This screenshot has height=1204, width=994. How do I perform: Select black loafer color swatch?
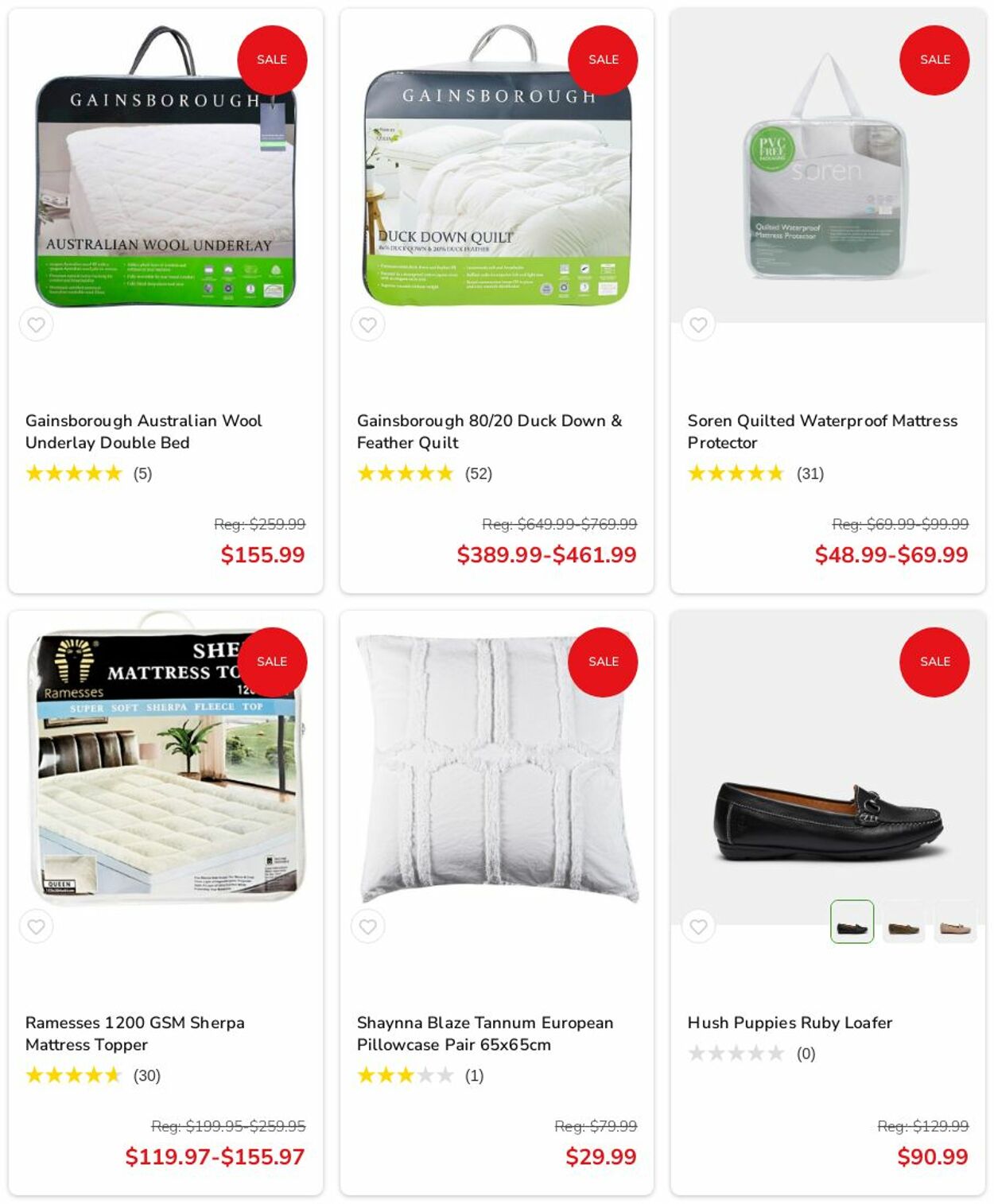[x=852, y=922]
